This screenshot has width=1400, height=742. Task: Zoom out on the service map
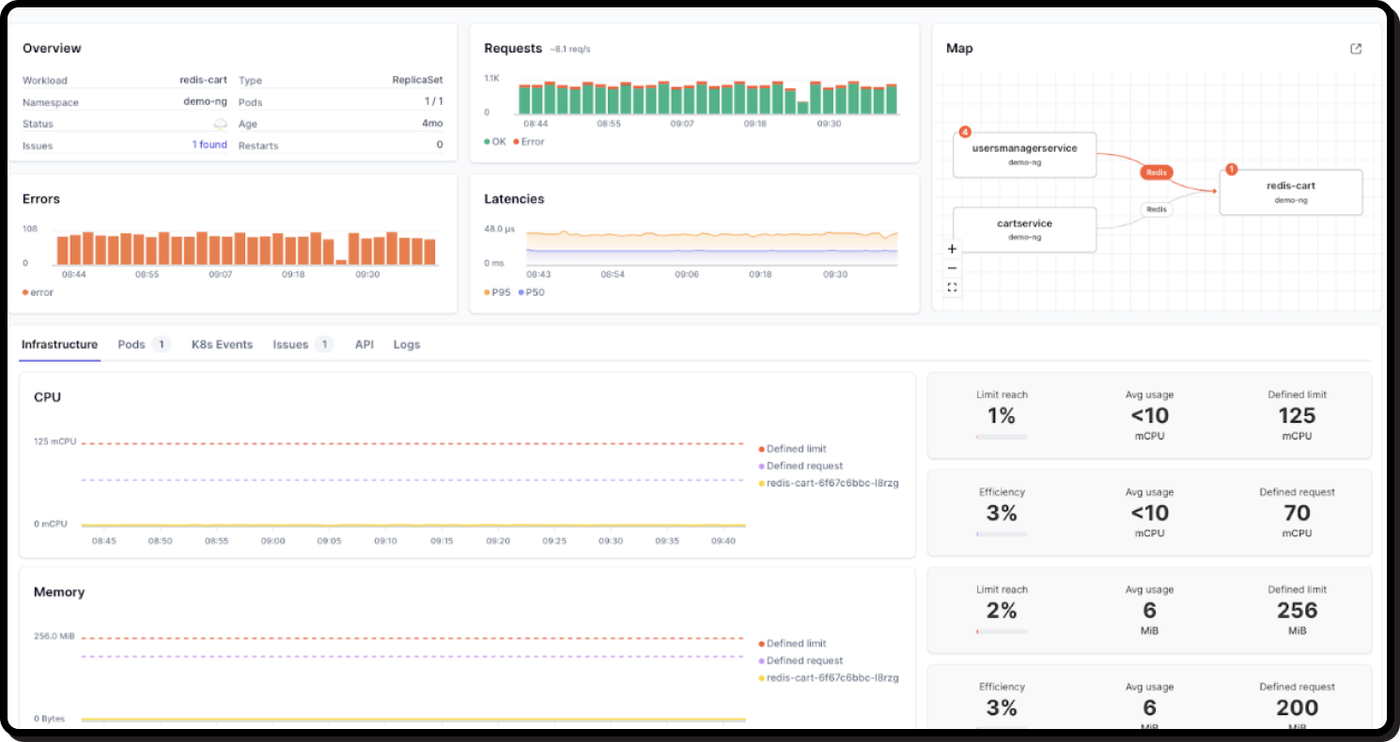click(952, 268)
